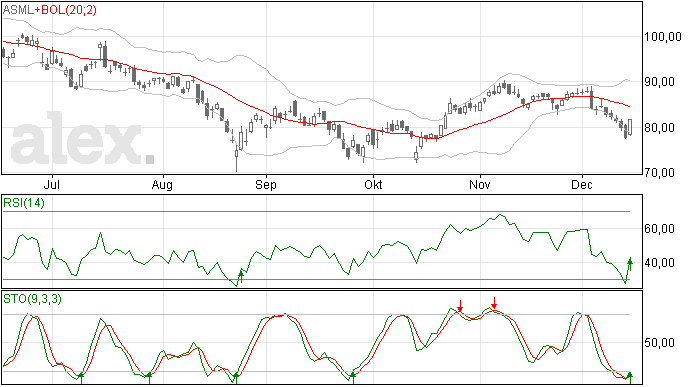
Task: Click the Dec month label
Action: (x=582, y=184)
